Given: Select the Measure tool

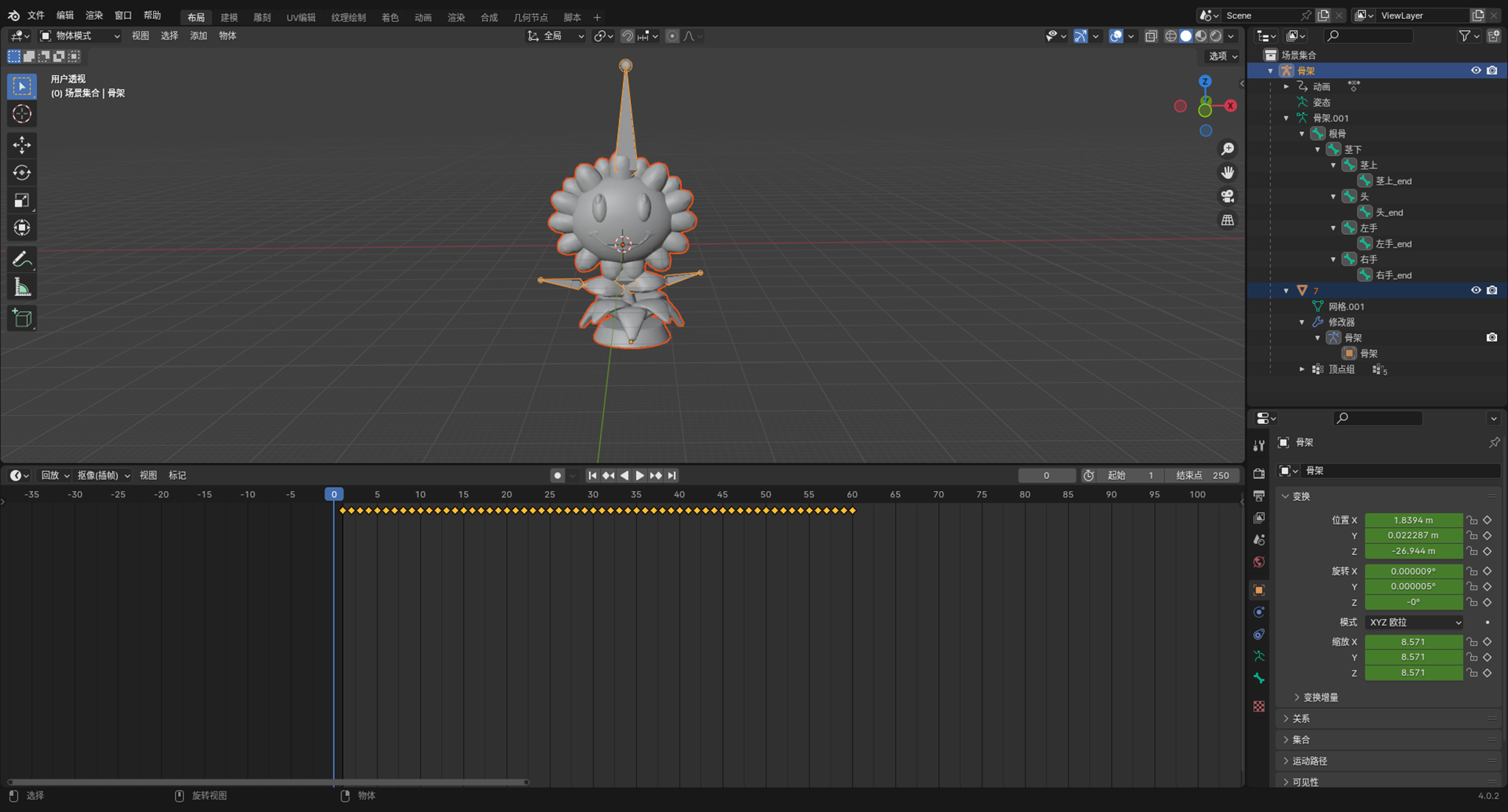Looking at the screenshot, I should click(21, 288).
